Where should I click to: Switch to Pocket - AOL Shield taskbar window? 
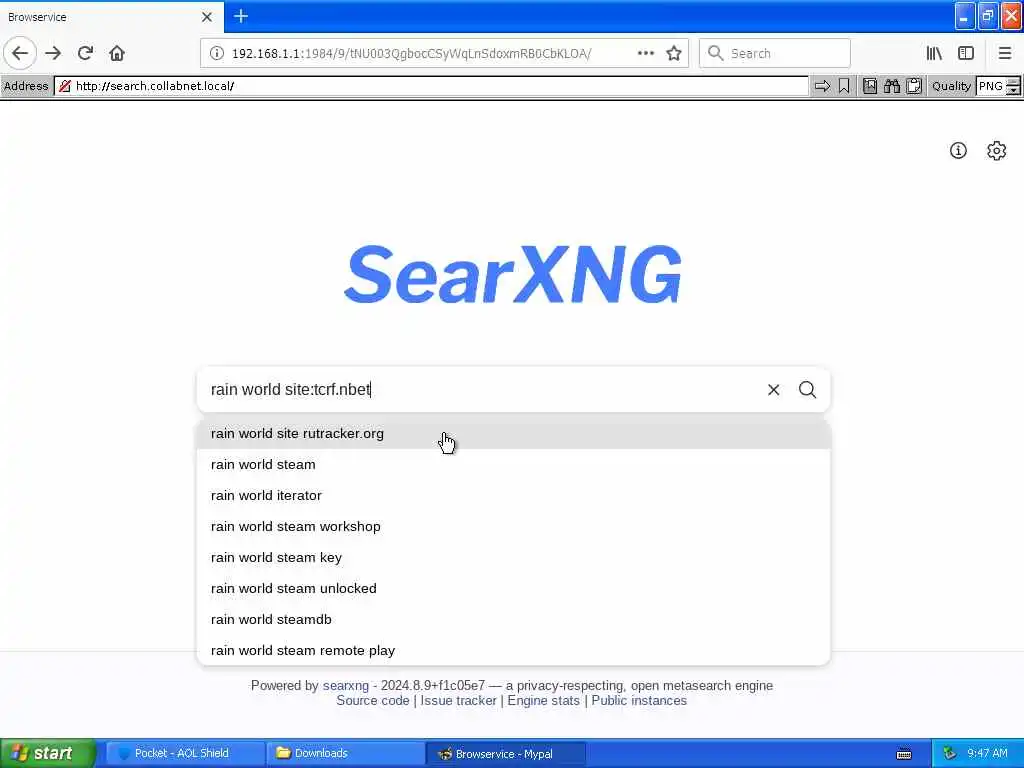[185, 754]
